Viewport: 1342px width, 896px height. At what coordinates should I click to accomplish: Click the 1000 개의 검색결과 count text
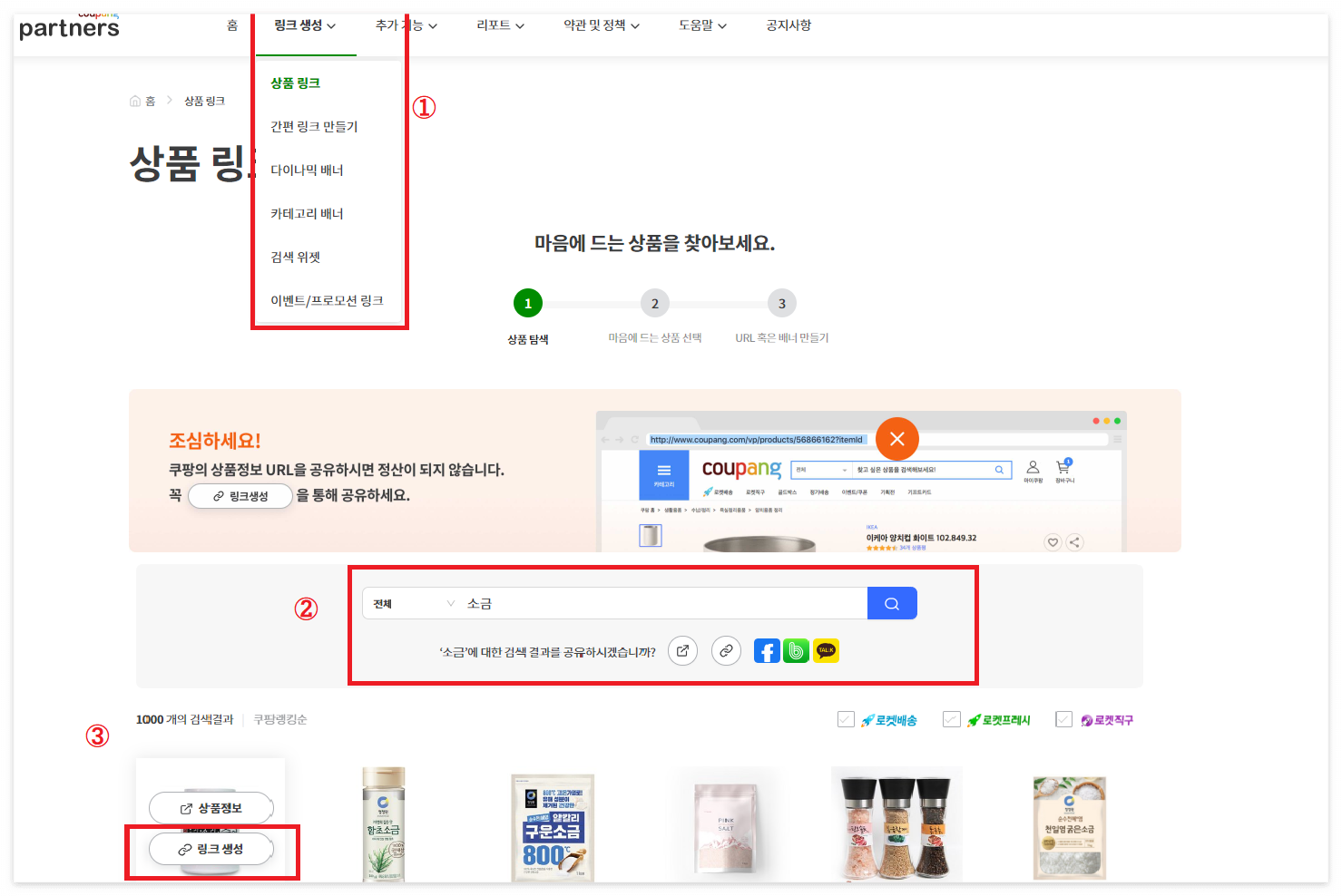click(184, 719)
